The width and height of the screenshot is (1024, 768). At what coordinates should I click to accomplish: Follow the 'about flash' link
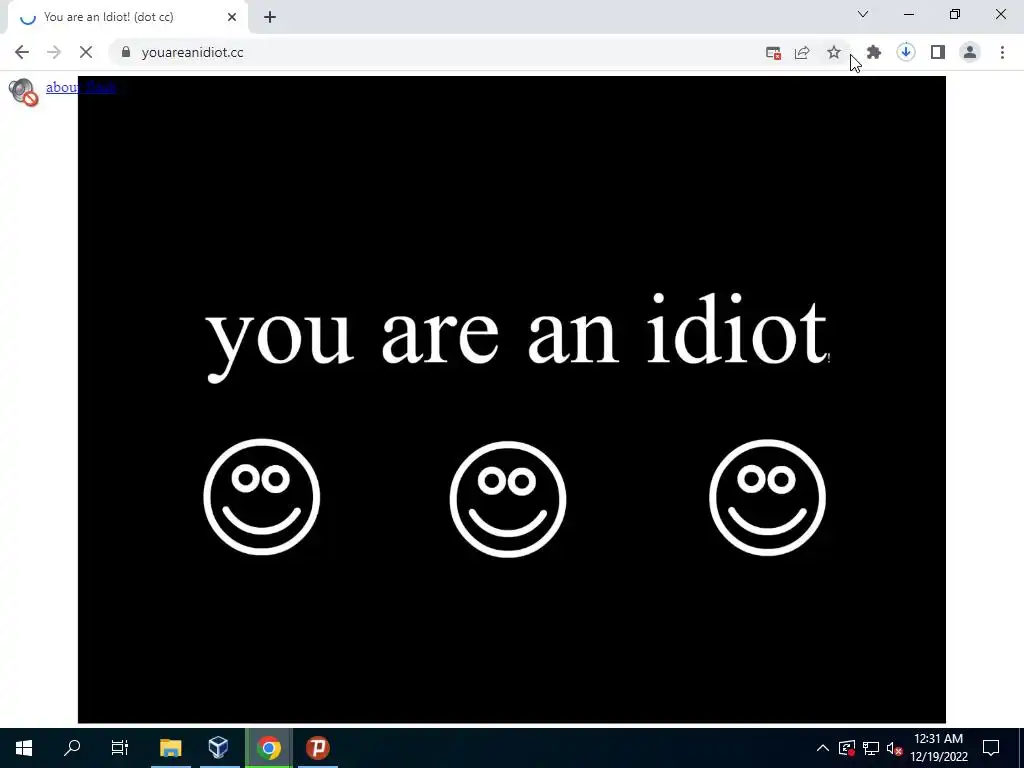coord(81,87)
